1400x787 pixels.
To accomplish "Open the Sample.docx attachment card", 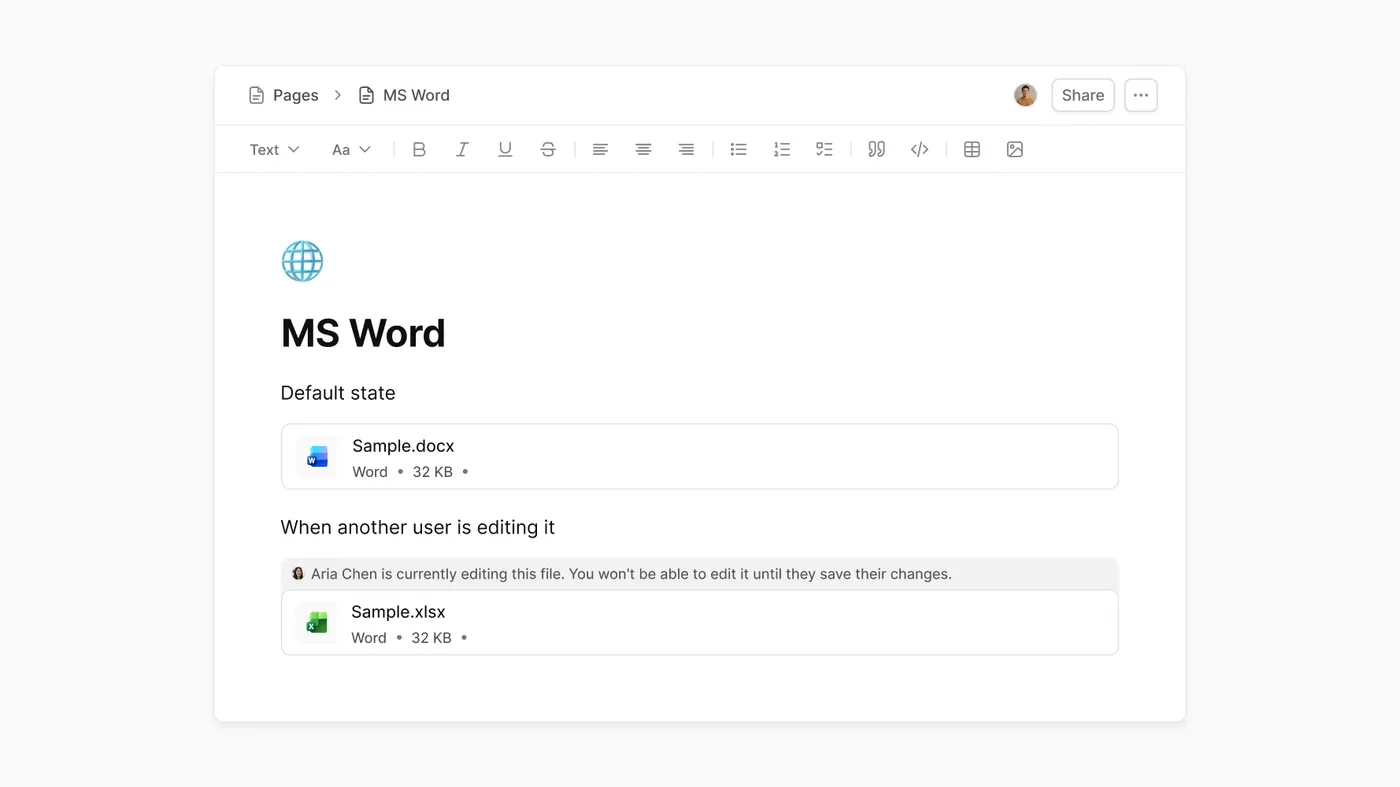I will [699, 457].
